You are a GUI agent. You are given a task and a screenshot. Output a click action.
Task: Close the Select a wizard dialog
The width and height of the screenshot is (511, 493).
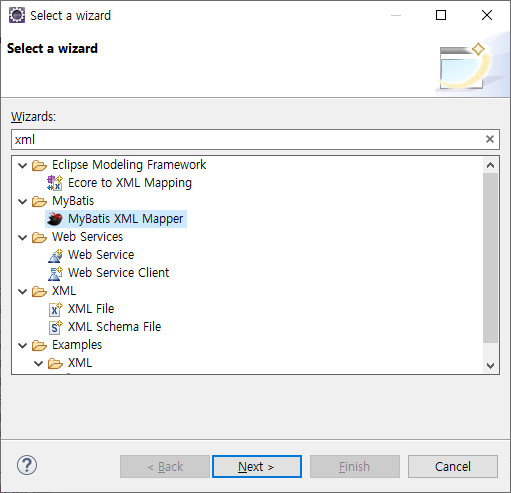coord(487,15)
